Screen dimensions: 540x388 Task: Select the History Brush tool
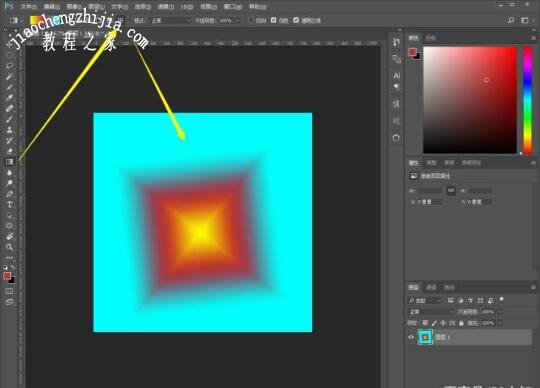9,140
